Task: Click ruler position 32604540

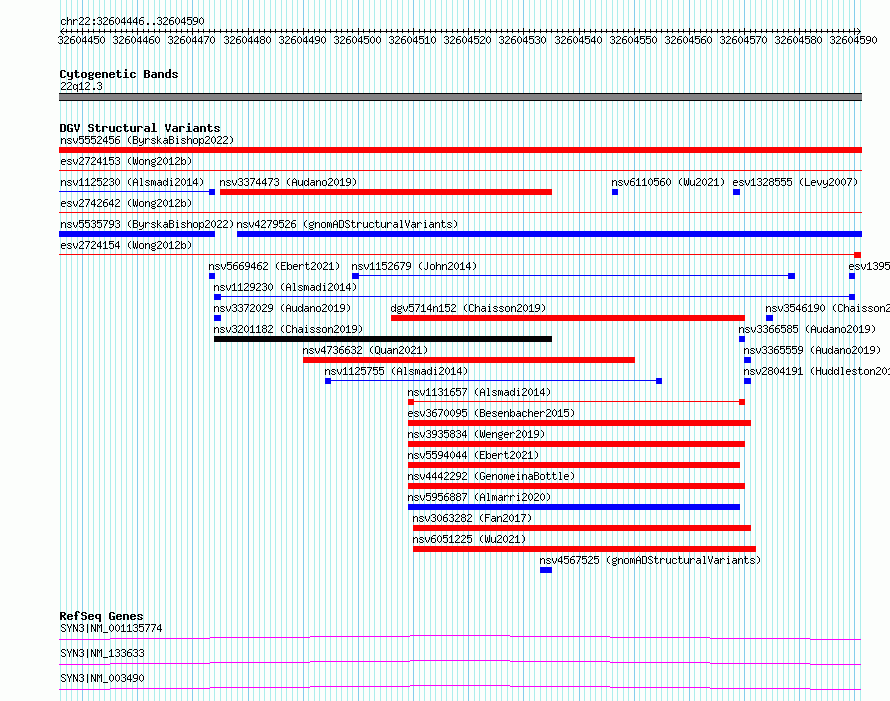Action: click(x=578, y=40)
